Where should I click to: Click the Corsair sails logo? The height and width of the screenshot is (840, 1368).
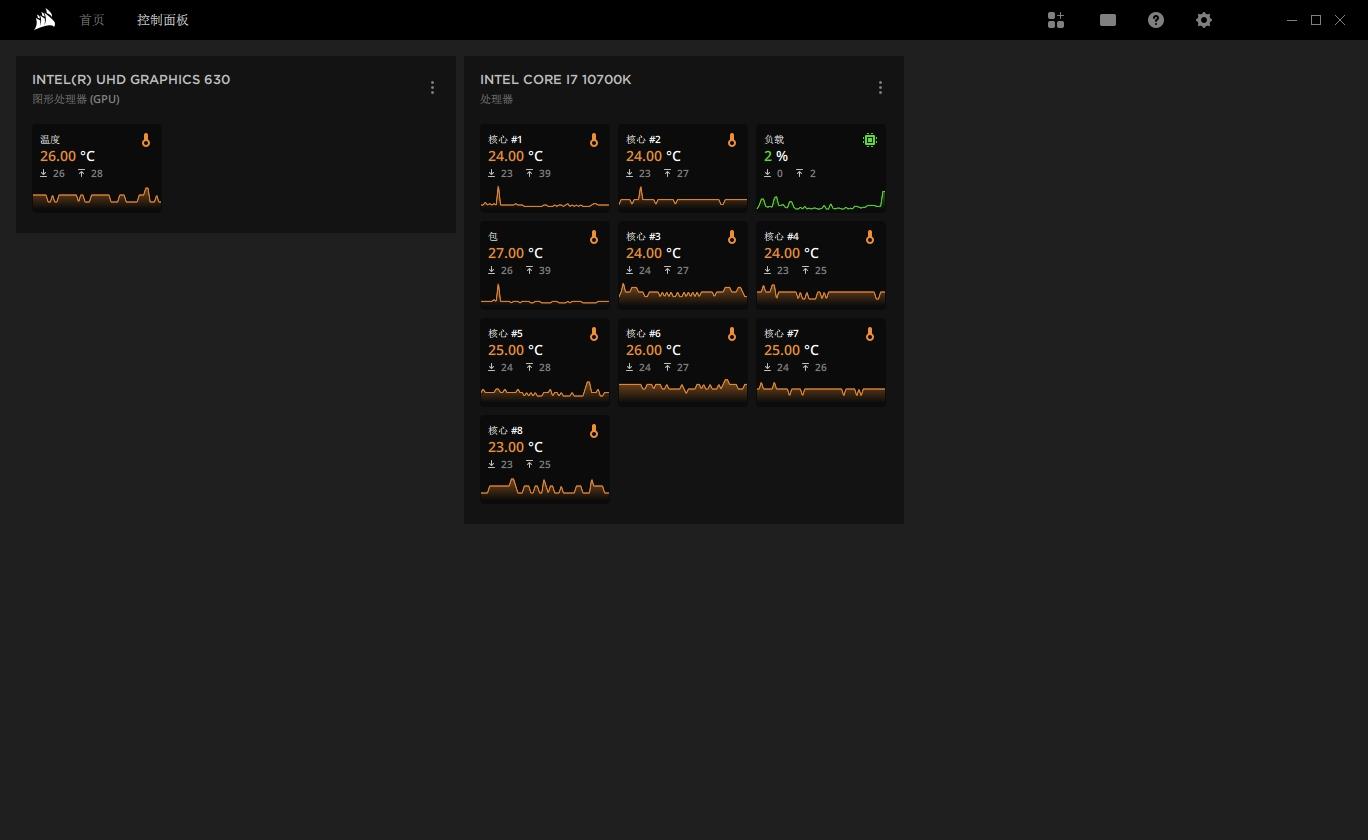tap(44, 20)
